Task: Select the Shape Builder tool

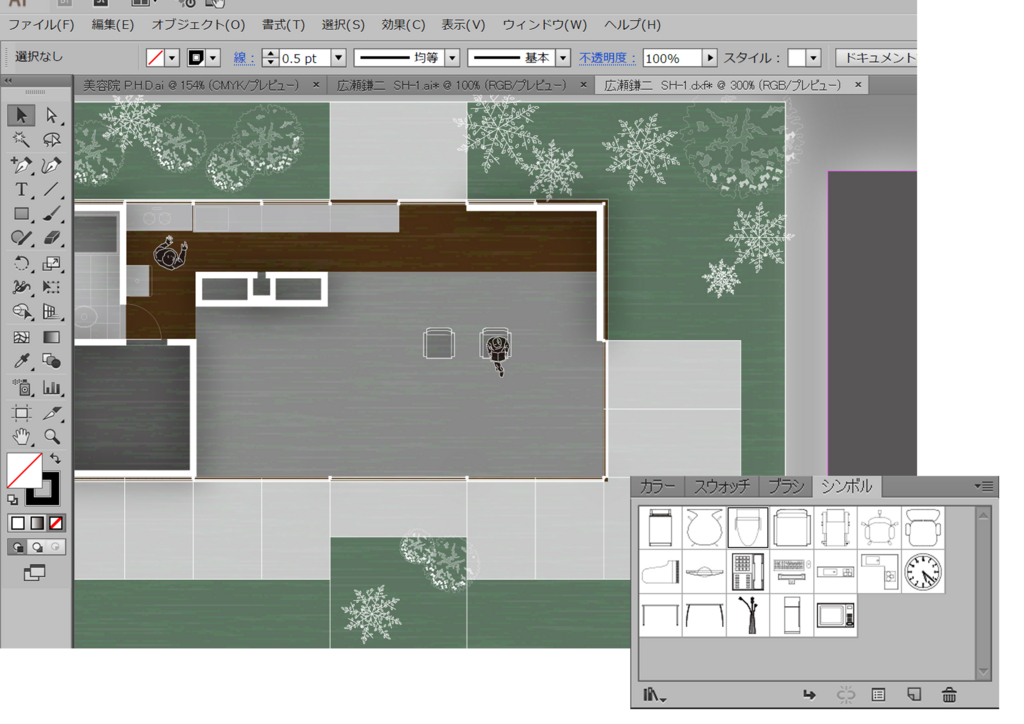Action: (x=21, y=312)
